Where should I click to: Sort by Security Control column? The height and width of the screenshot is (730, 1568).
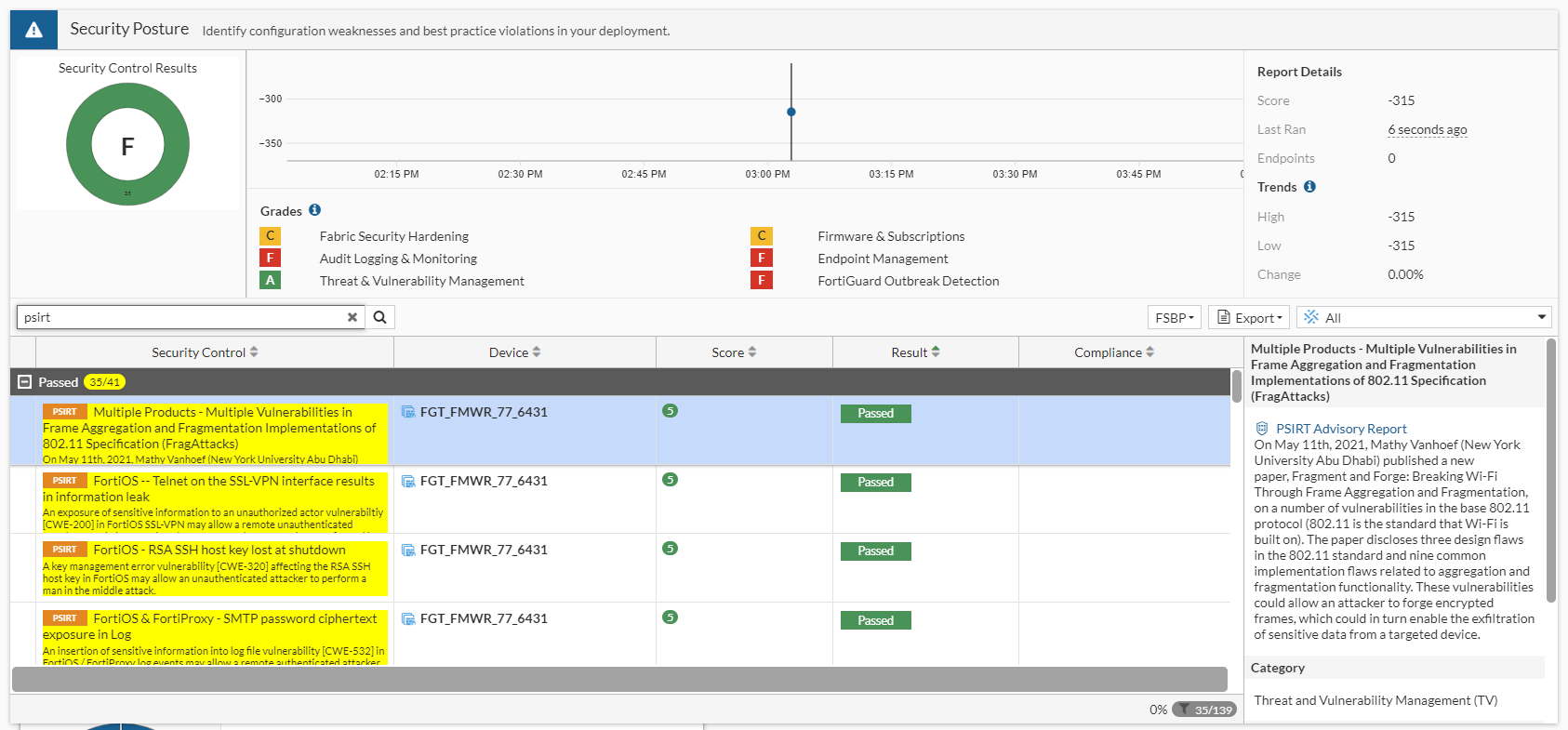[x=205, y=352]
